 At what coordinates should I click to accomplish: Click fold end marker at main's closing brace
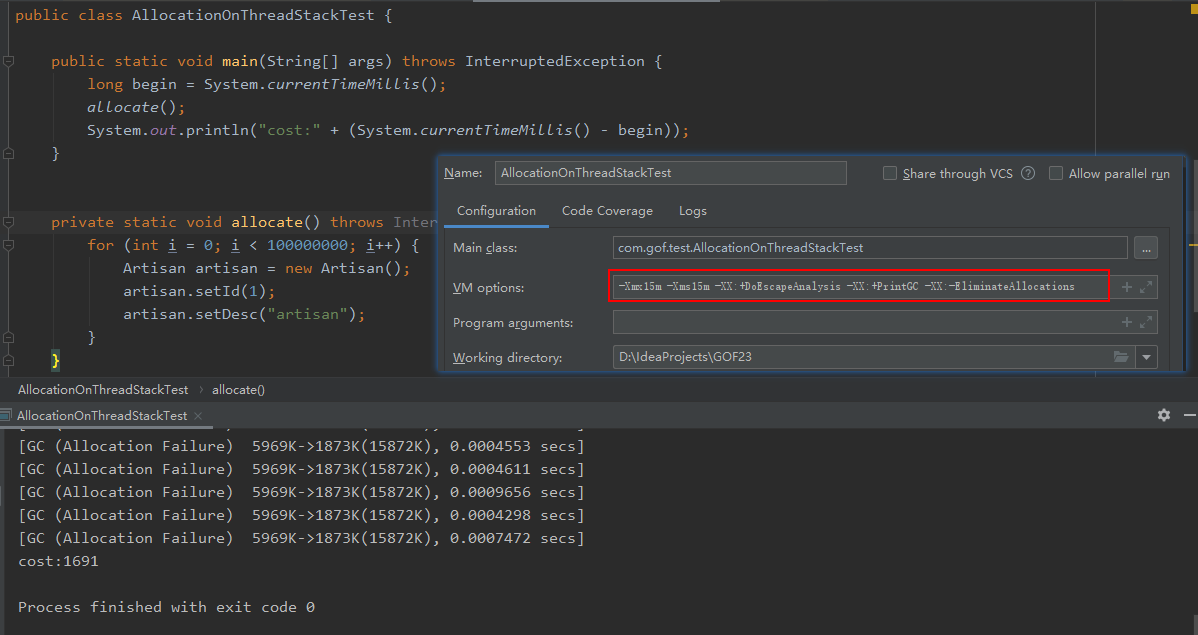coord(8,154)
